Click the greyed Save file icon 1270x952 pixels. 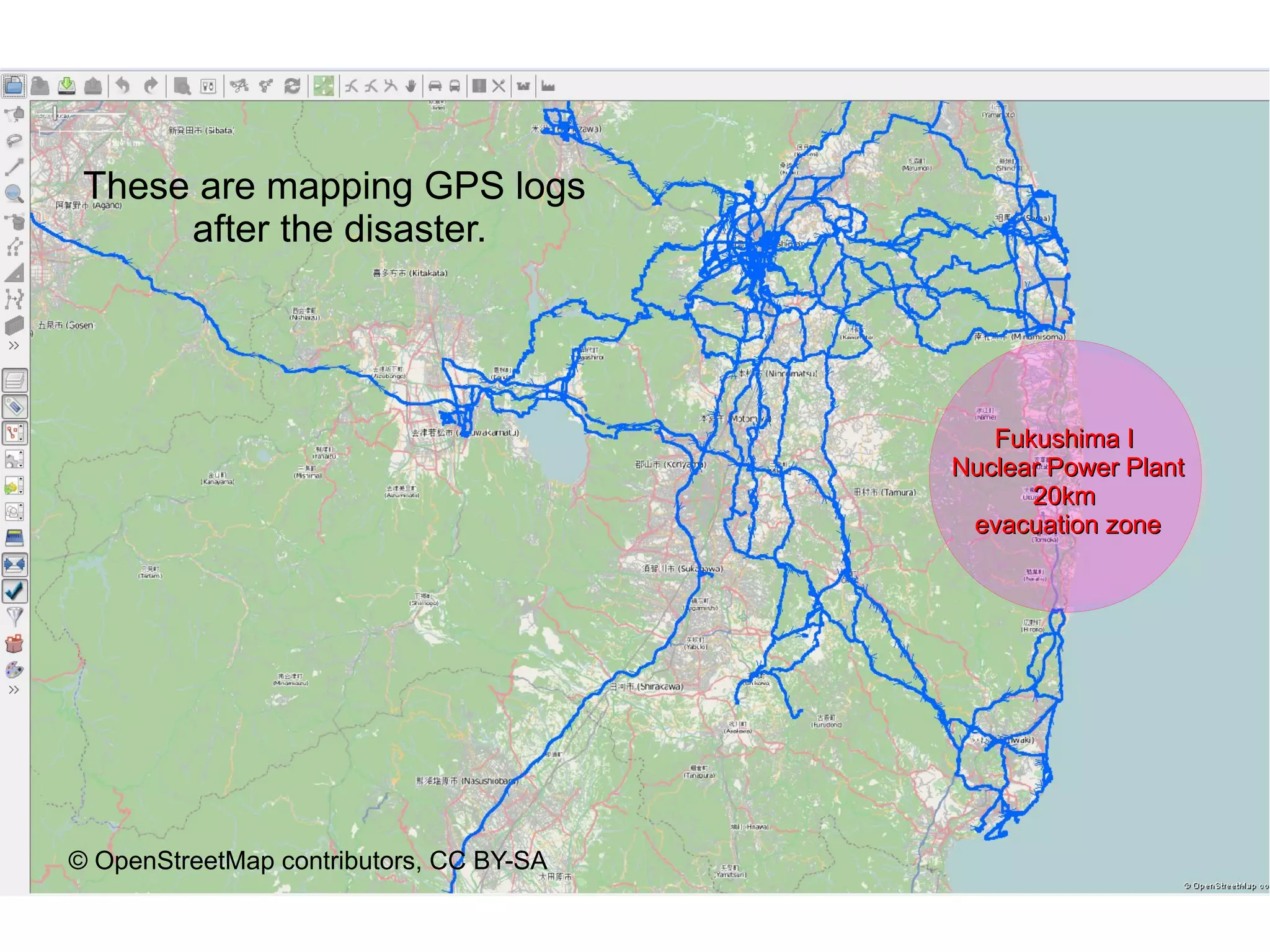click(x=40, y=86)
